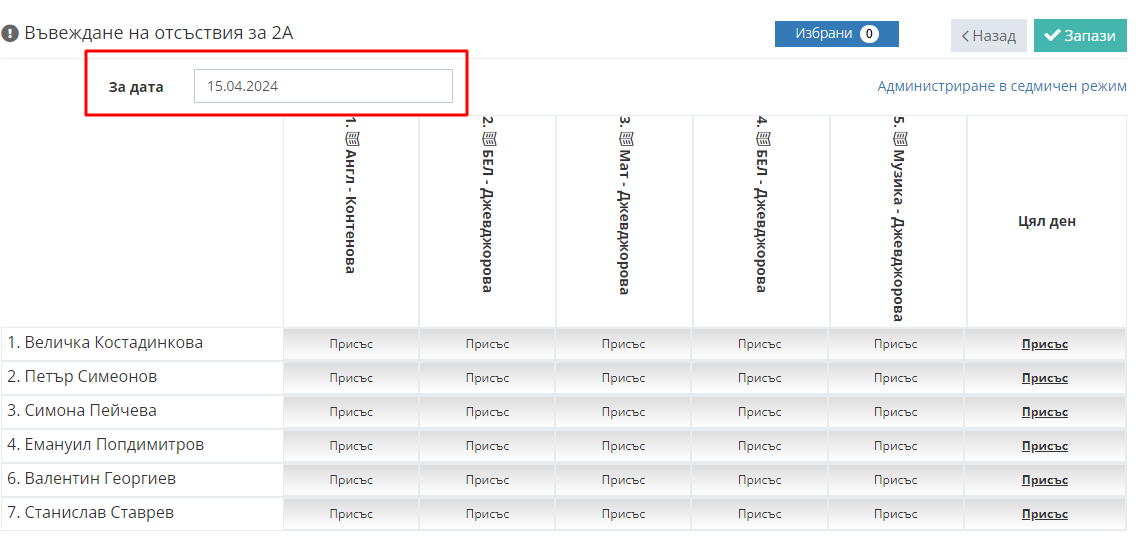Mark whole day for Станислав Ставрев
This screenshot has height=544, width=1138.
(1044, 514)
